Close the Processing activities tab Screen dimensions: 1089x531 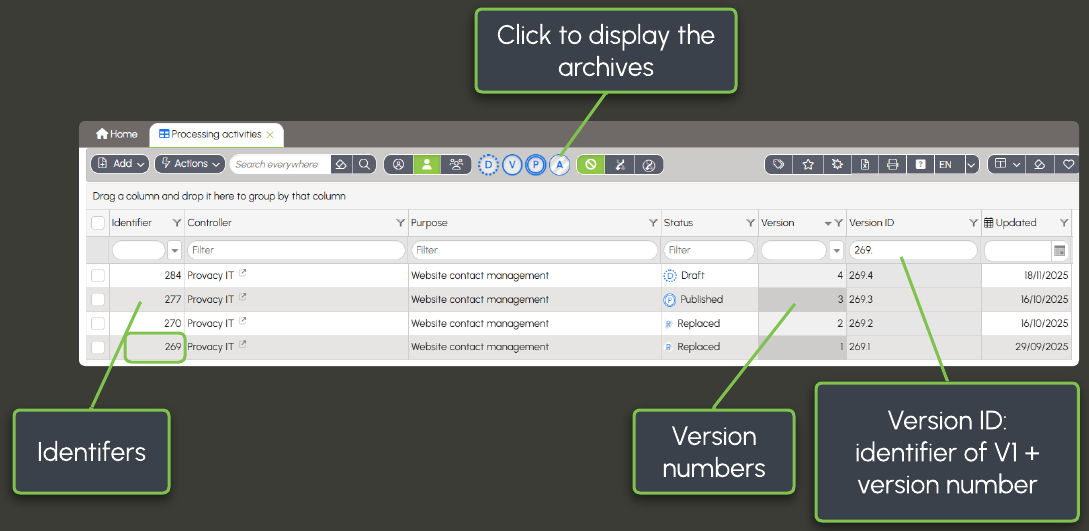[x=270, y=134]
